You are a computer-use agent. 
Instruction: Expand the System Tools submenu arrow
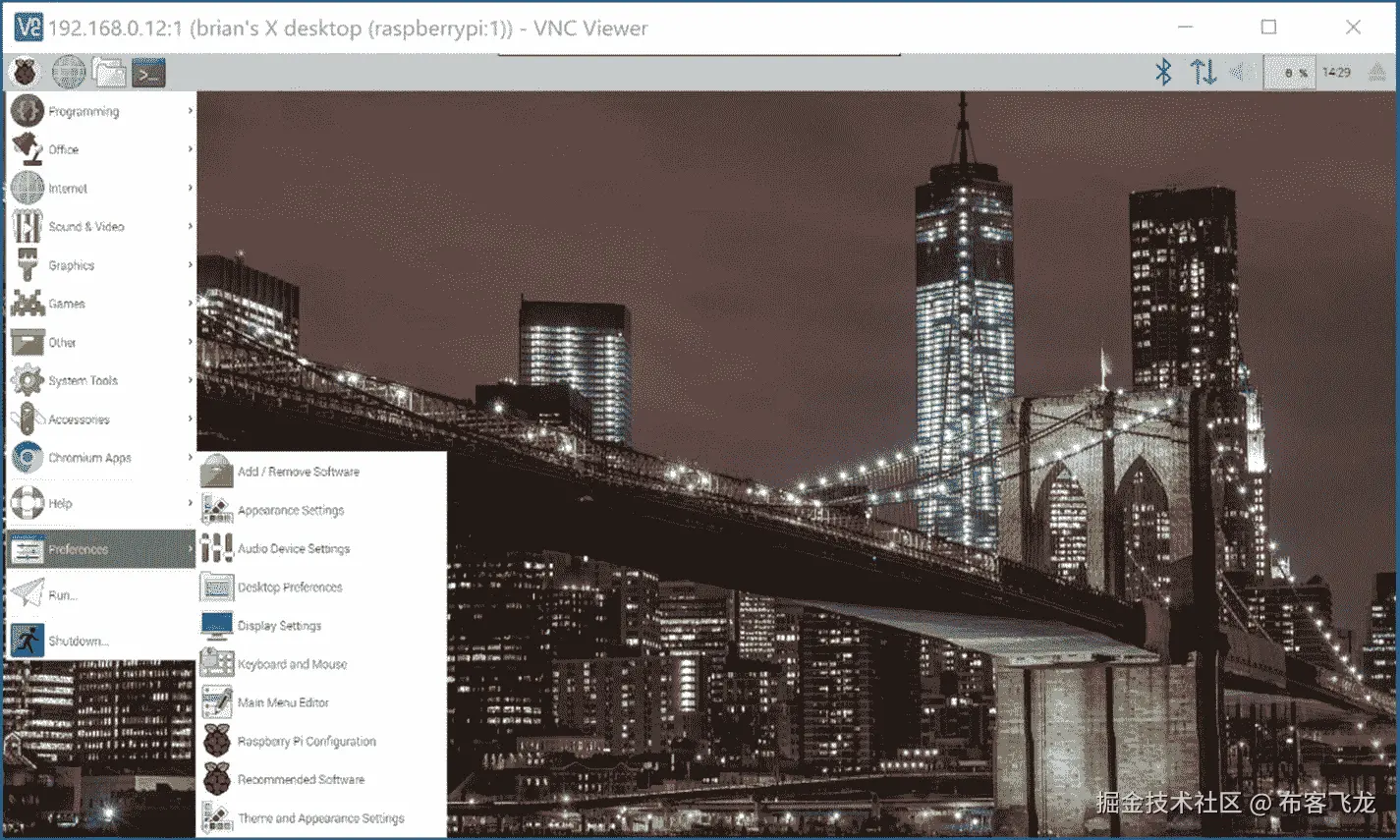point(190,380)
